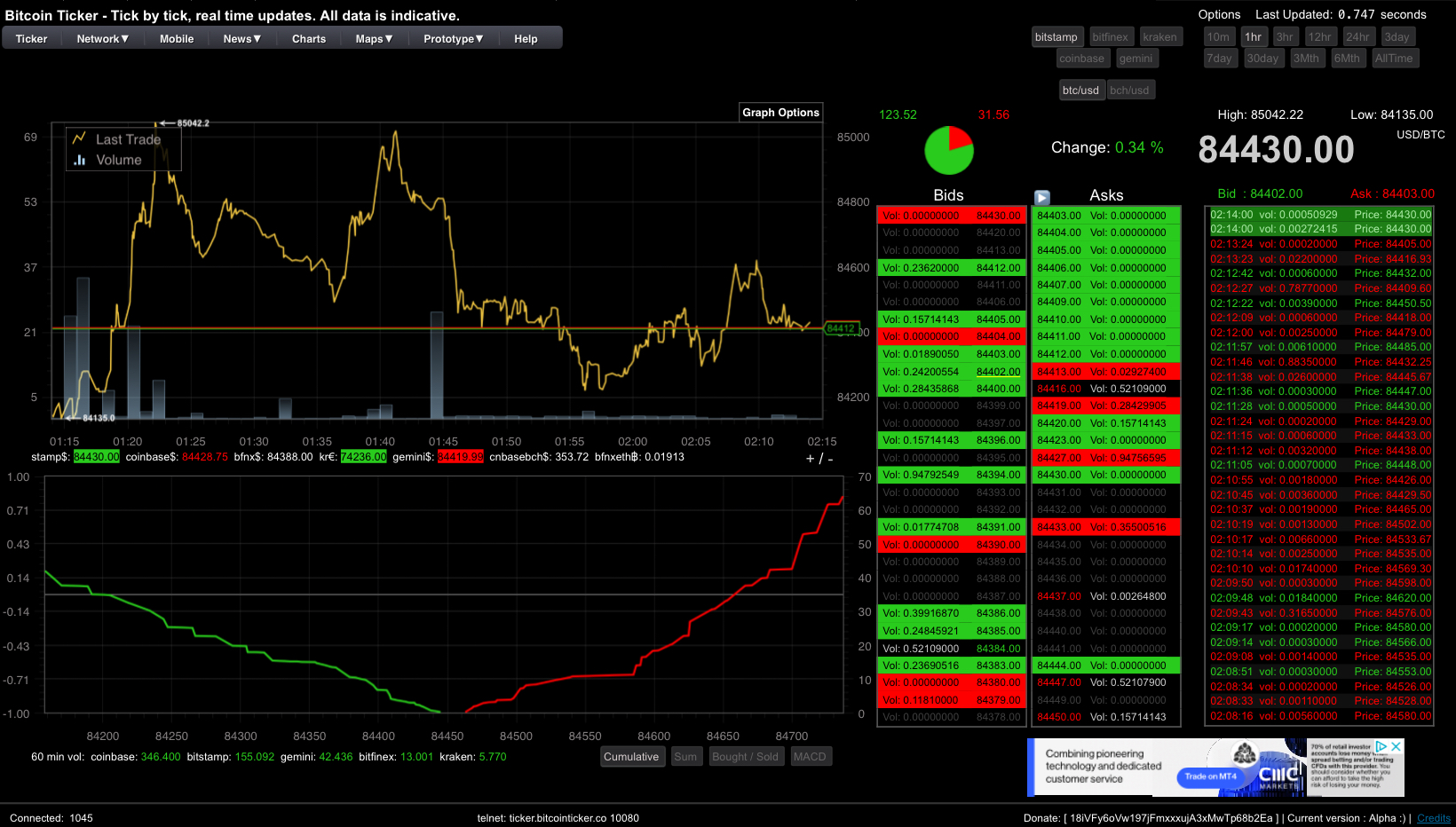Viewport: 1456px width, 827px height.
Task: Select the 30day time range
Action: (x=1262, y=59)
